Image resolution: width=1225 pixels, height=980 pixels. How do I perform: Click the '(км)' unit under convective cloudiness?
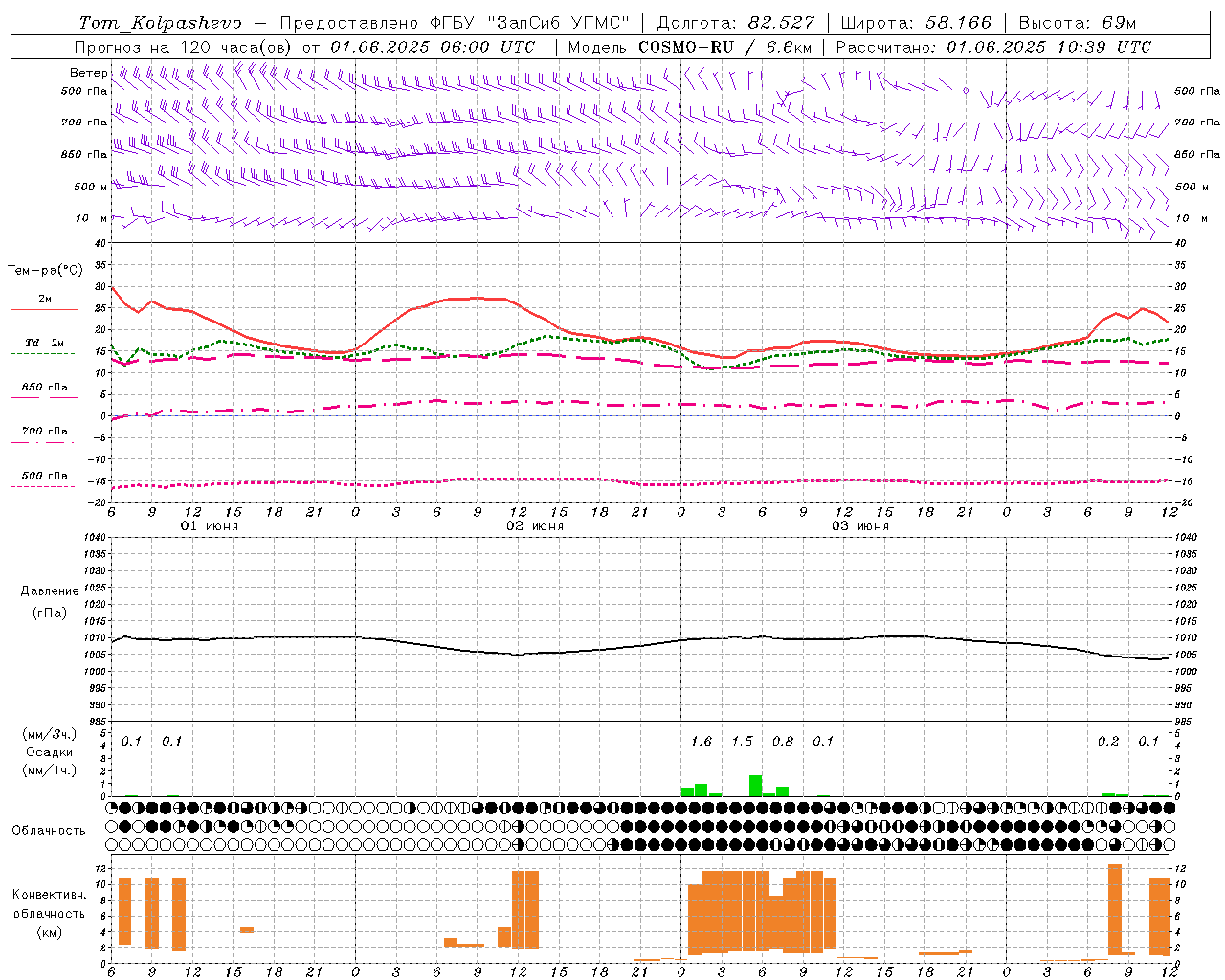coord(49,932)
